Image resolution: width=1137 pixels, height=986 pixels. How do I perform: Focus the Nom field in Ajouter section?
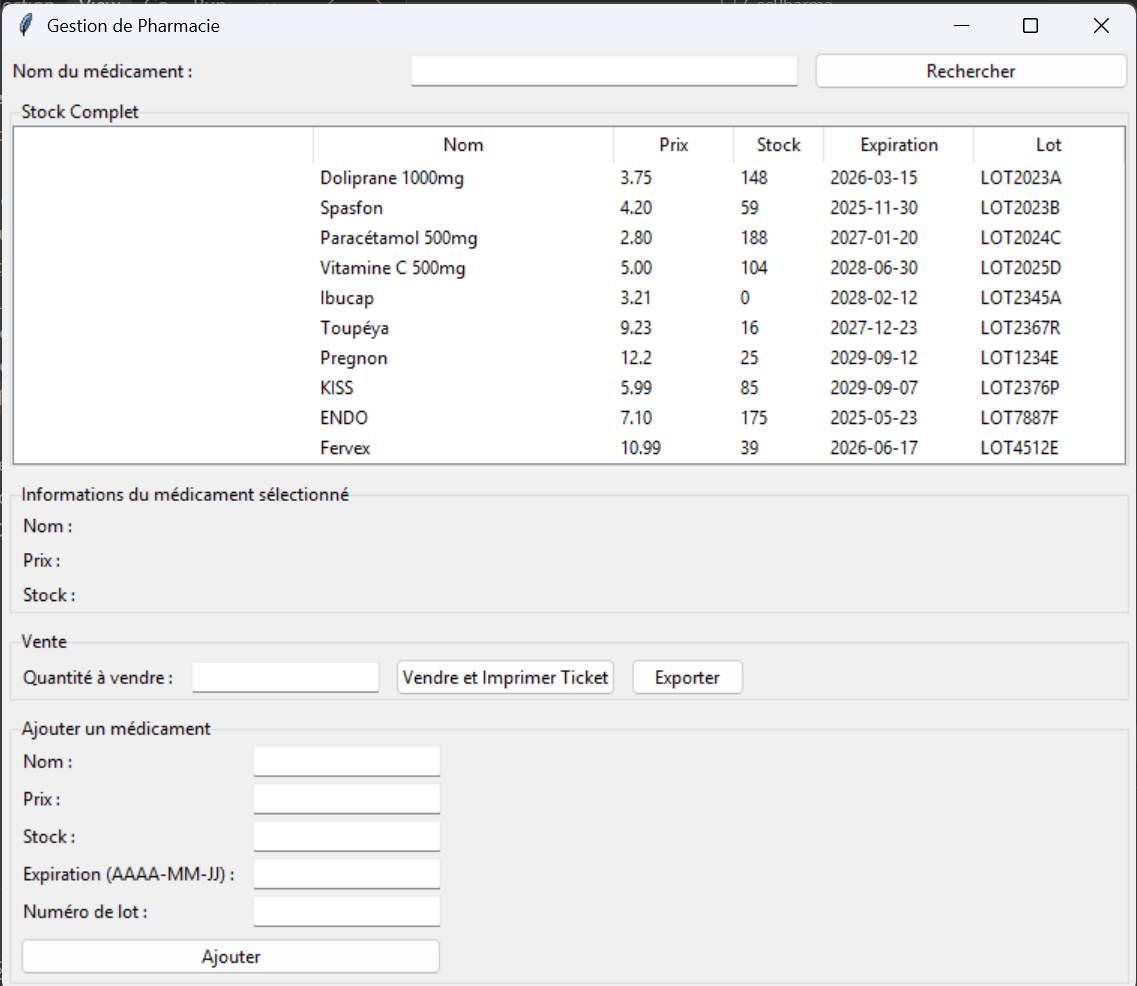[346, 761]
